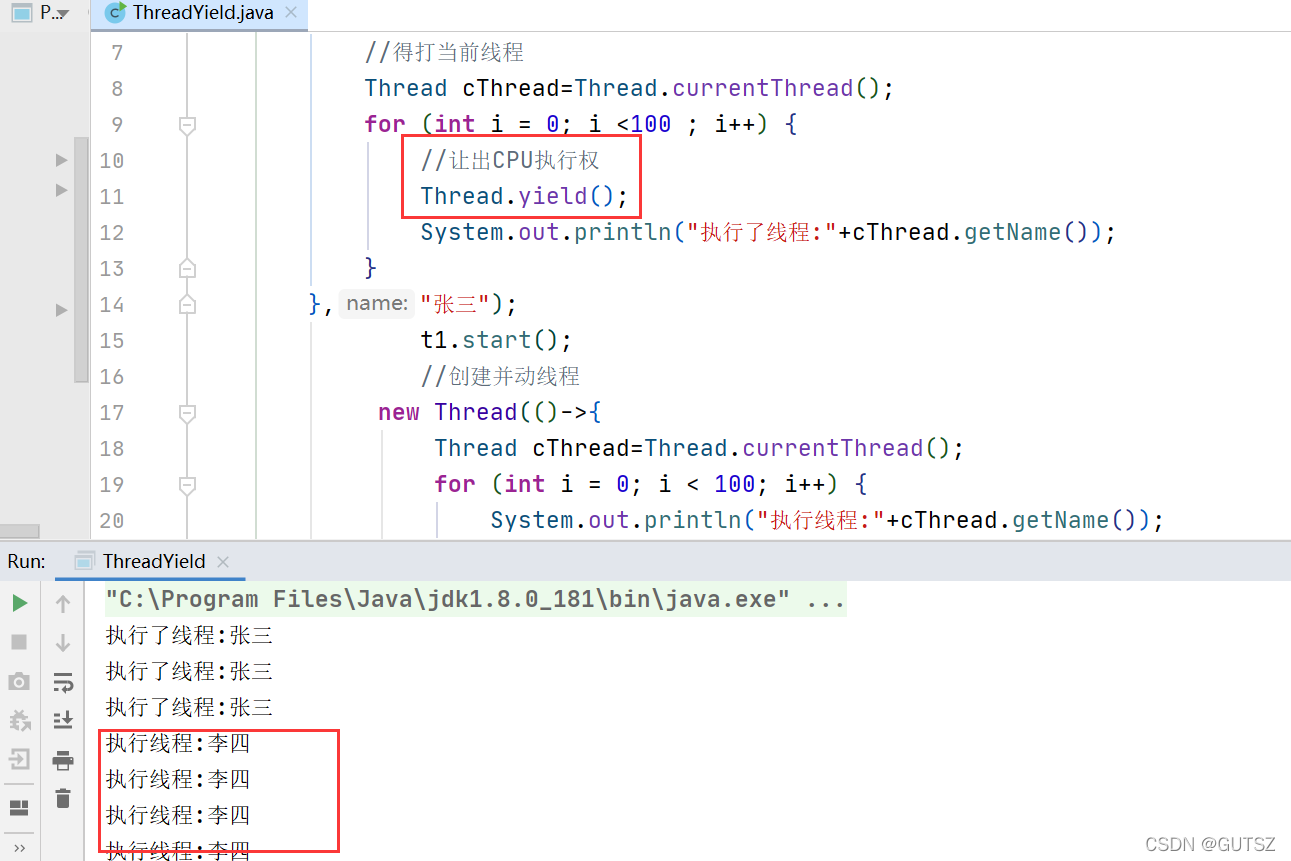Viewport: 1291px width, 861px height.
Task: Jump up the stack trace arrow
Action: [63, 603]
